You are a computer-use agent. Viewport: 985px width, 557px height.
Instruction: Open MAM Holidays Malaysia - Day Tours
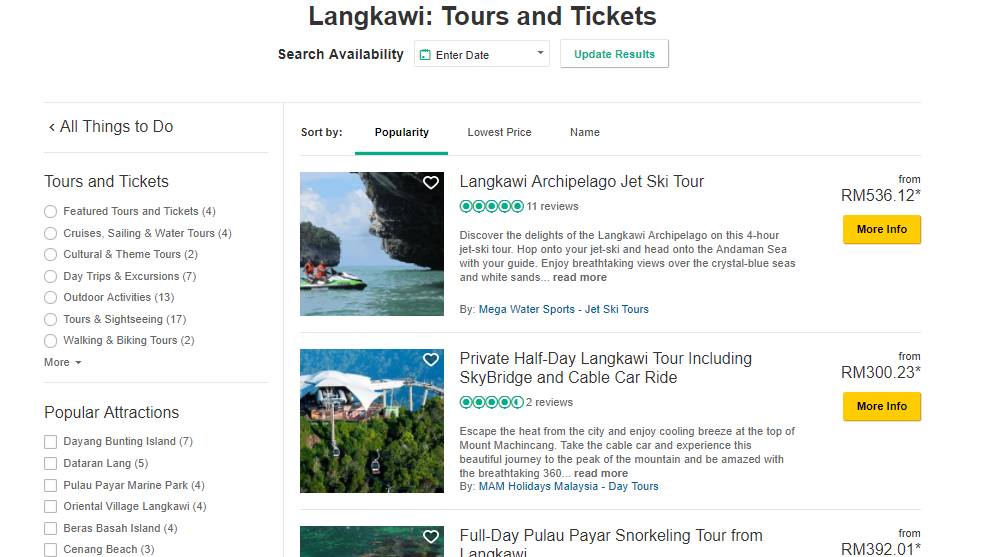(x=569, y=487)
